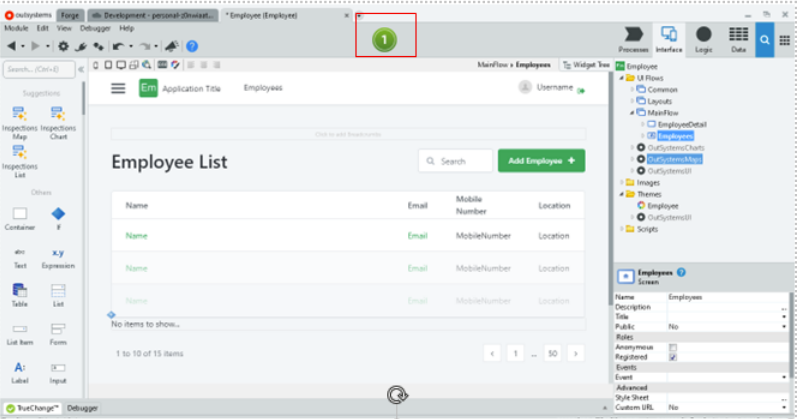Open the Event property dropdown
This screenshot has height=419, width=797.
coord(784,377)
